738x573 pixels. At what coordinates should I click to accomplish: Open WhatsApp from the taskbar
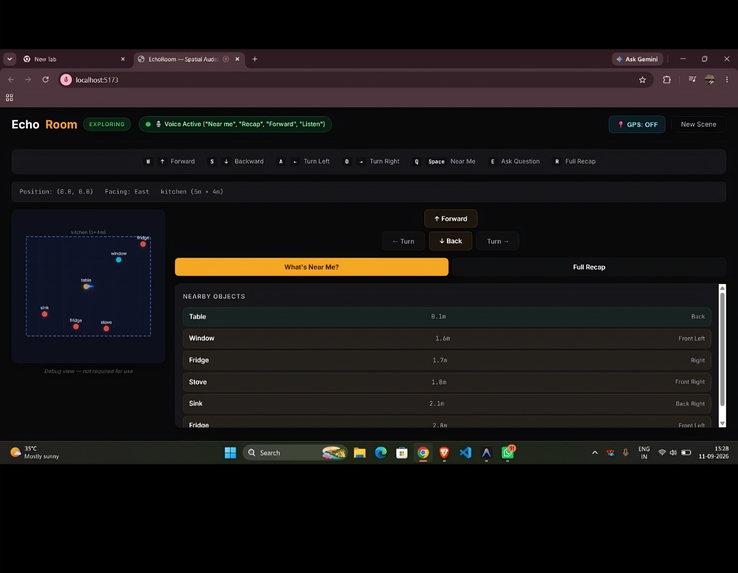click(x=508, y=452)
